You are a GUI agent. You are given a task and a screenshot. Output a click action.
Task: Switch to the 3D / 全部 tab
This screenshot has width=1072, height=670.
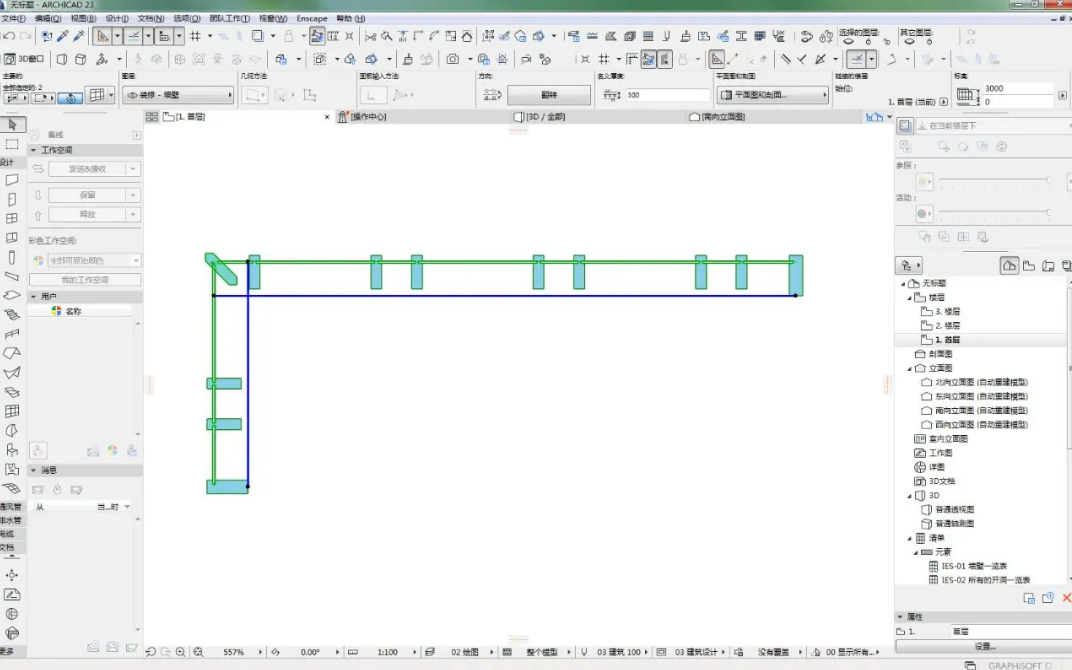click(x=540, y=117)
